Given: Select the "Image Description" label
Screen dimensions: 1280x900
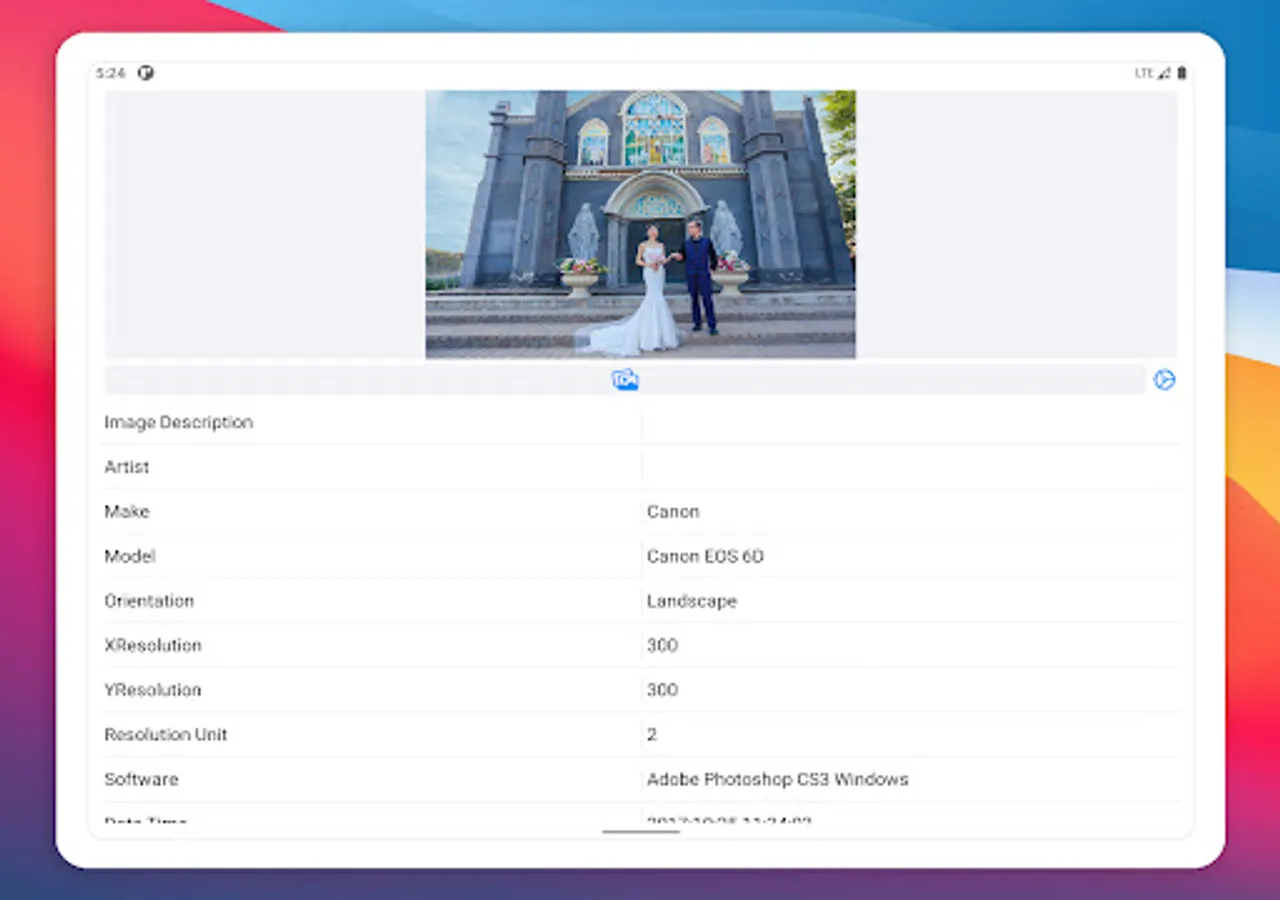Looking at the screenshot, I should (x=179, y=423).
